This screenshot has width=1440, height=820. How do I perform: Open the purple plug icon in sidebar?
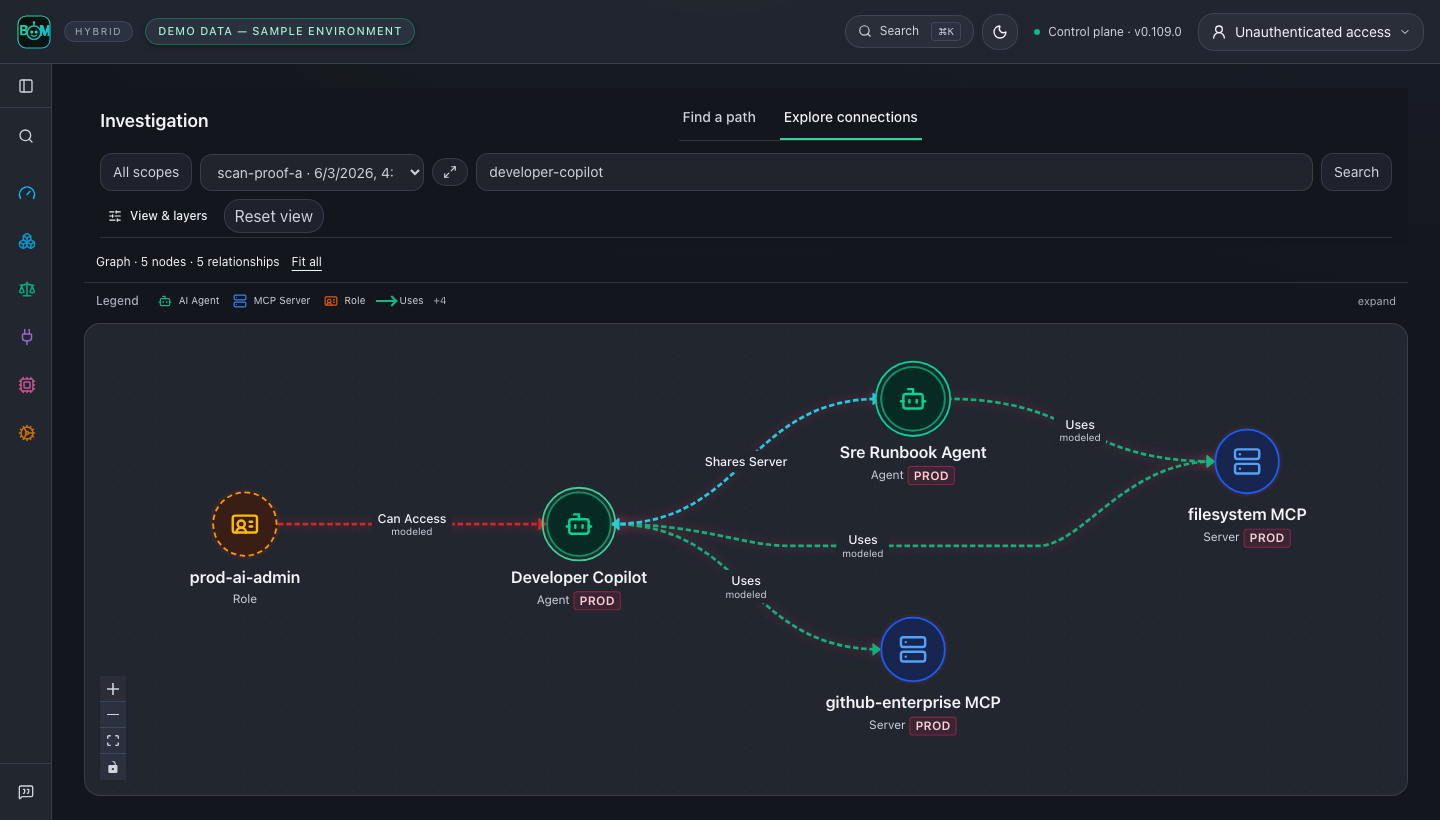[27, 337]
